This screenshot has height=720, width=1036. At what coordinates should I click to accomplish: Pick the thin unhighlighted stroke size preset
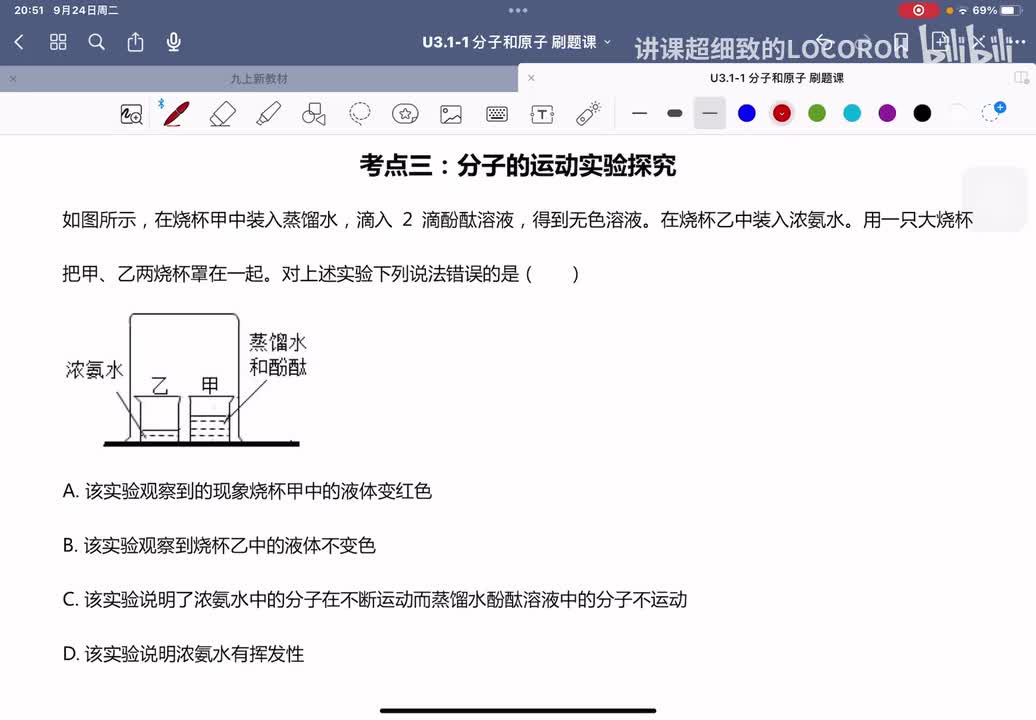[x=640, y=114]
